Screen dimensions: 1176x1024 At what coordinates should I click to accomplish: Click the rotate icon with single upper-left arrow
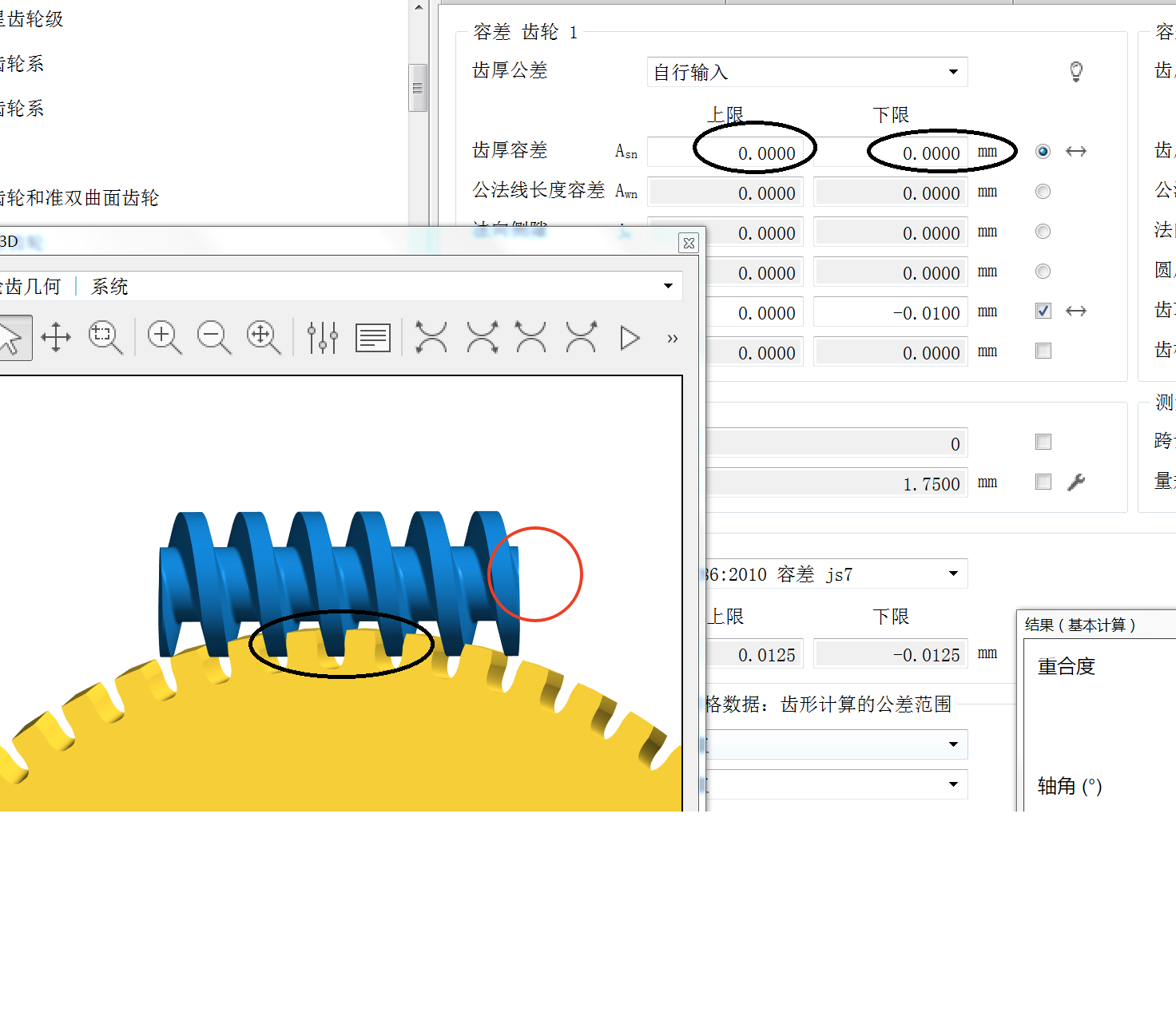(x=531, y=338)
